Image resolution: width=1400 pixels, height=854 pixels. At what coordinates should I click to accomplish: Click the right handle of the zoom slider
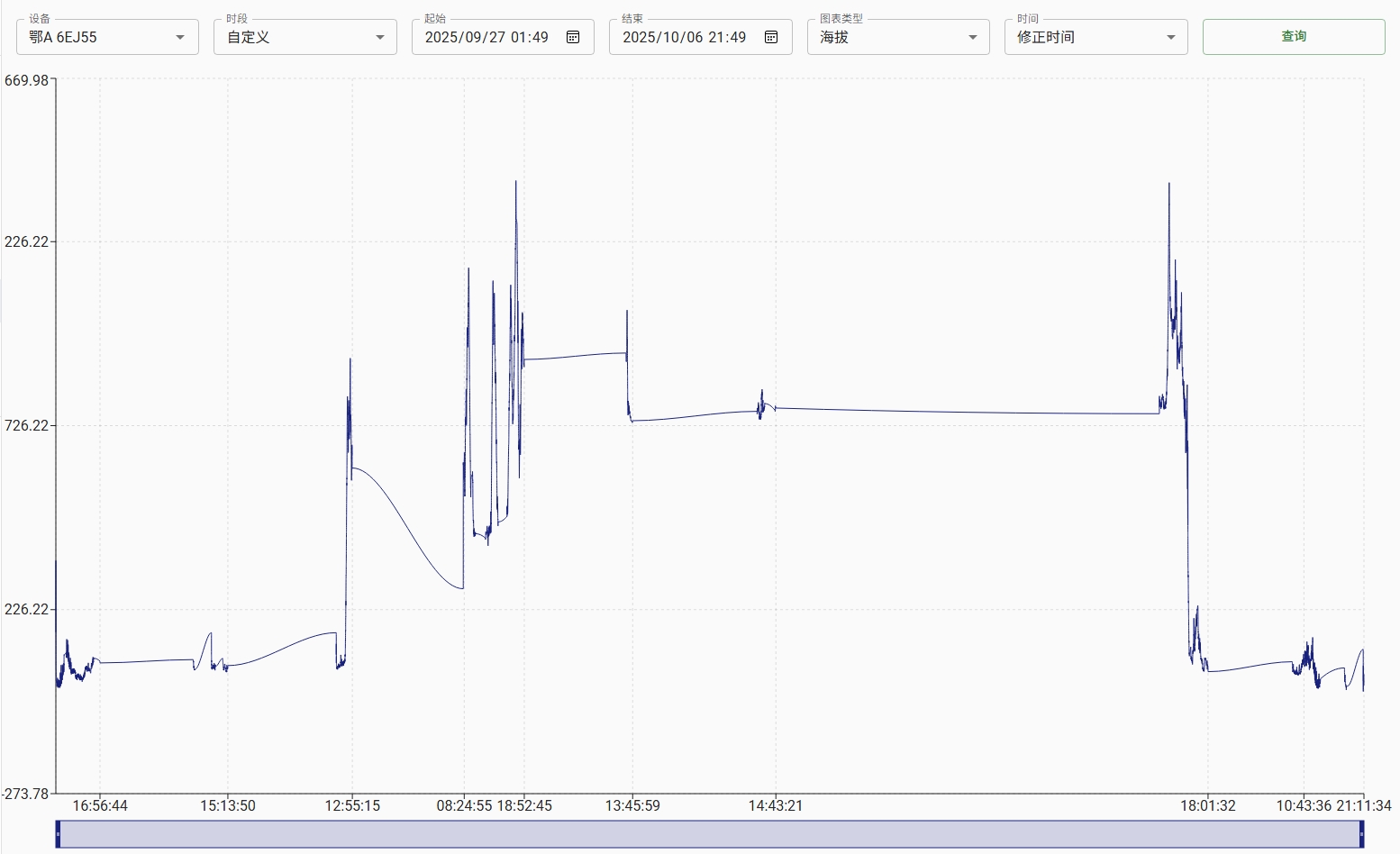coord(1361,834)
